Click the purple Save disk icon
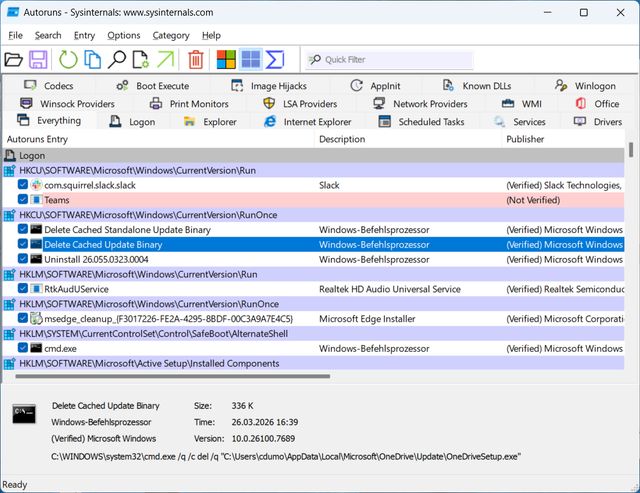 coord(38,60)
